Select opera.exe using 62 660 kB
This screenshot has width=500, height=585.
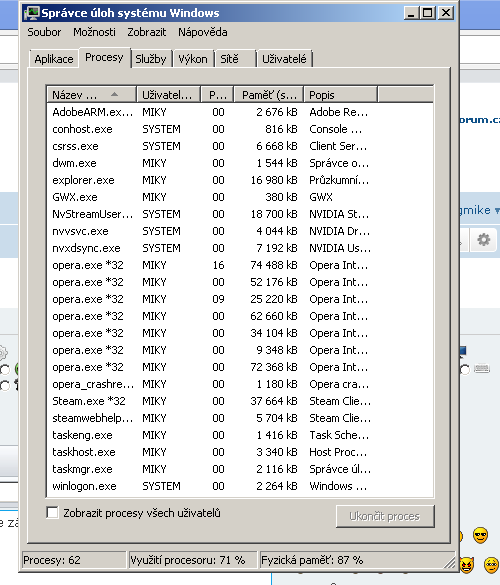coord(240,316)
